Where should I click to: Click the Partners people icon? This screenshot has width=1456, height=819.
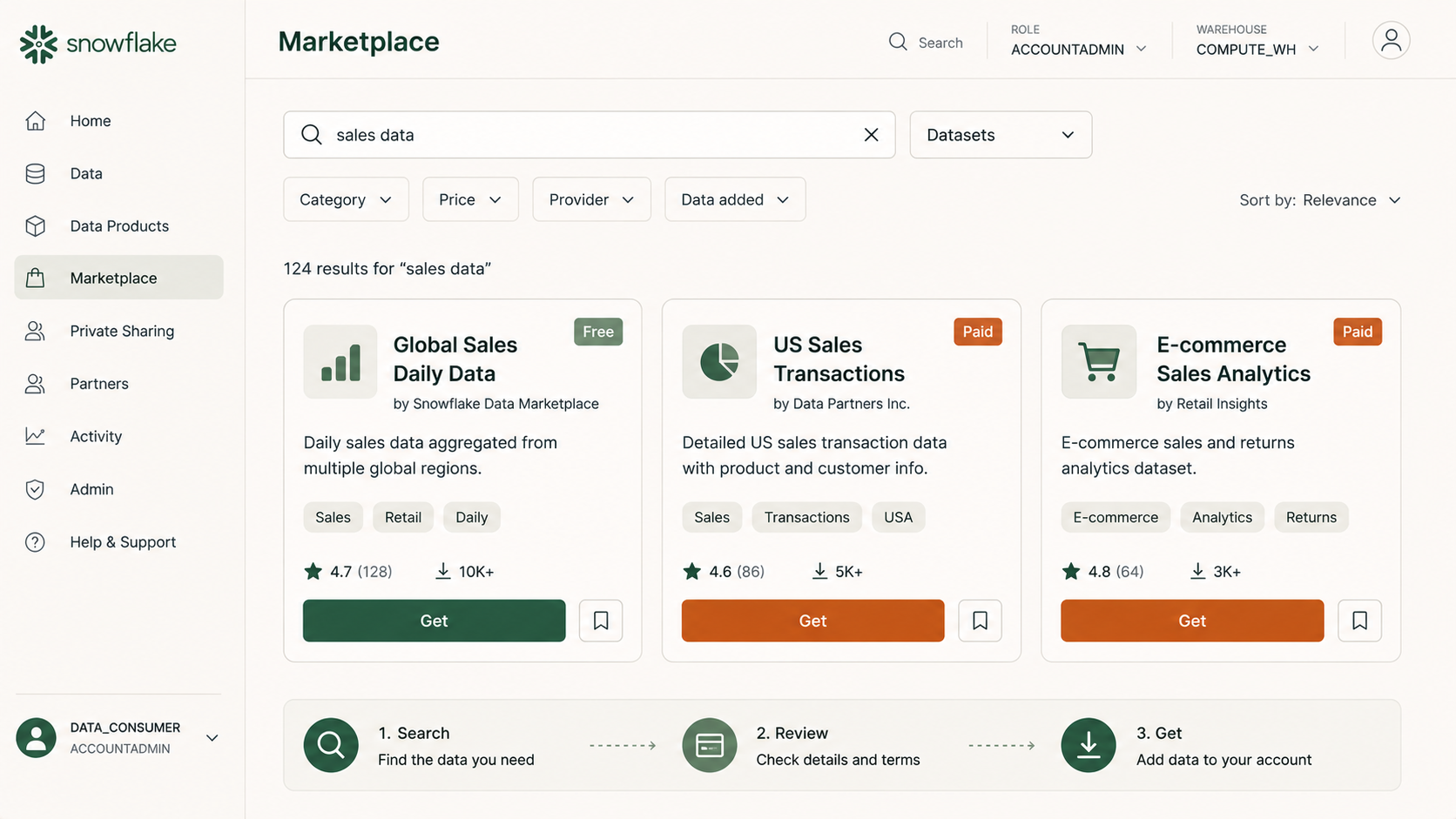click(x=35, y=384)
